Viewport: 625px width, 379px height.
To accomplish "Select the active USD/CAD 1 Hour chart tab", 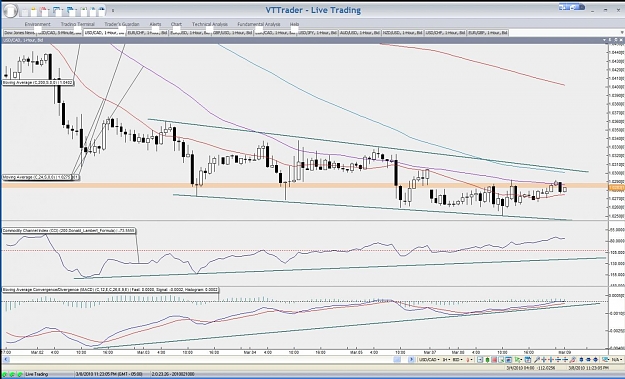I will [104, 33].
